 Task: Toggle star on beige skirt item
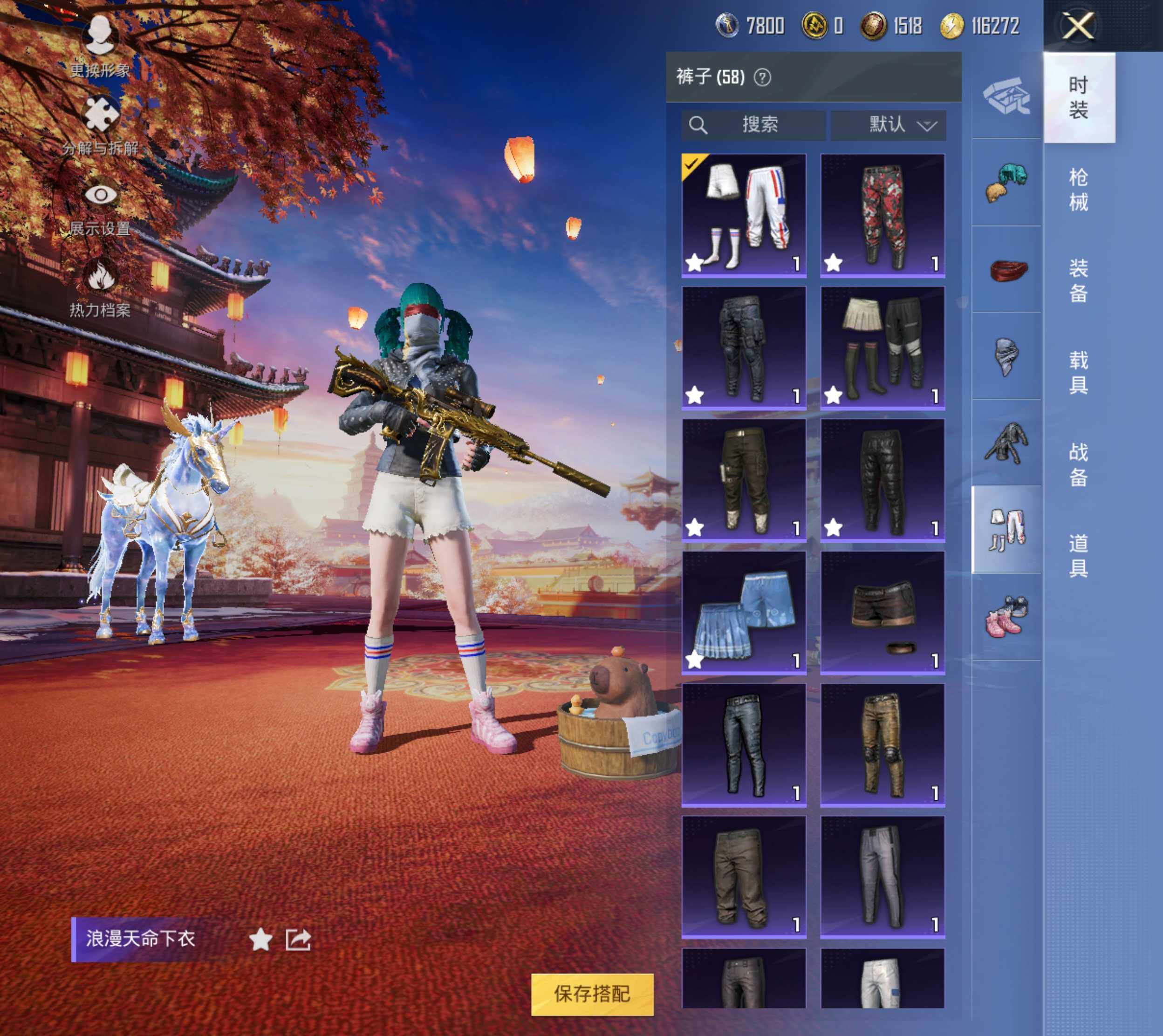(x=833, y=395)
